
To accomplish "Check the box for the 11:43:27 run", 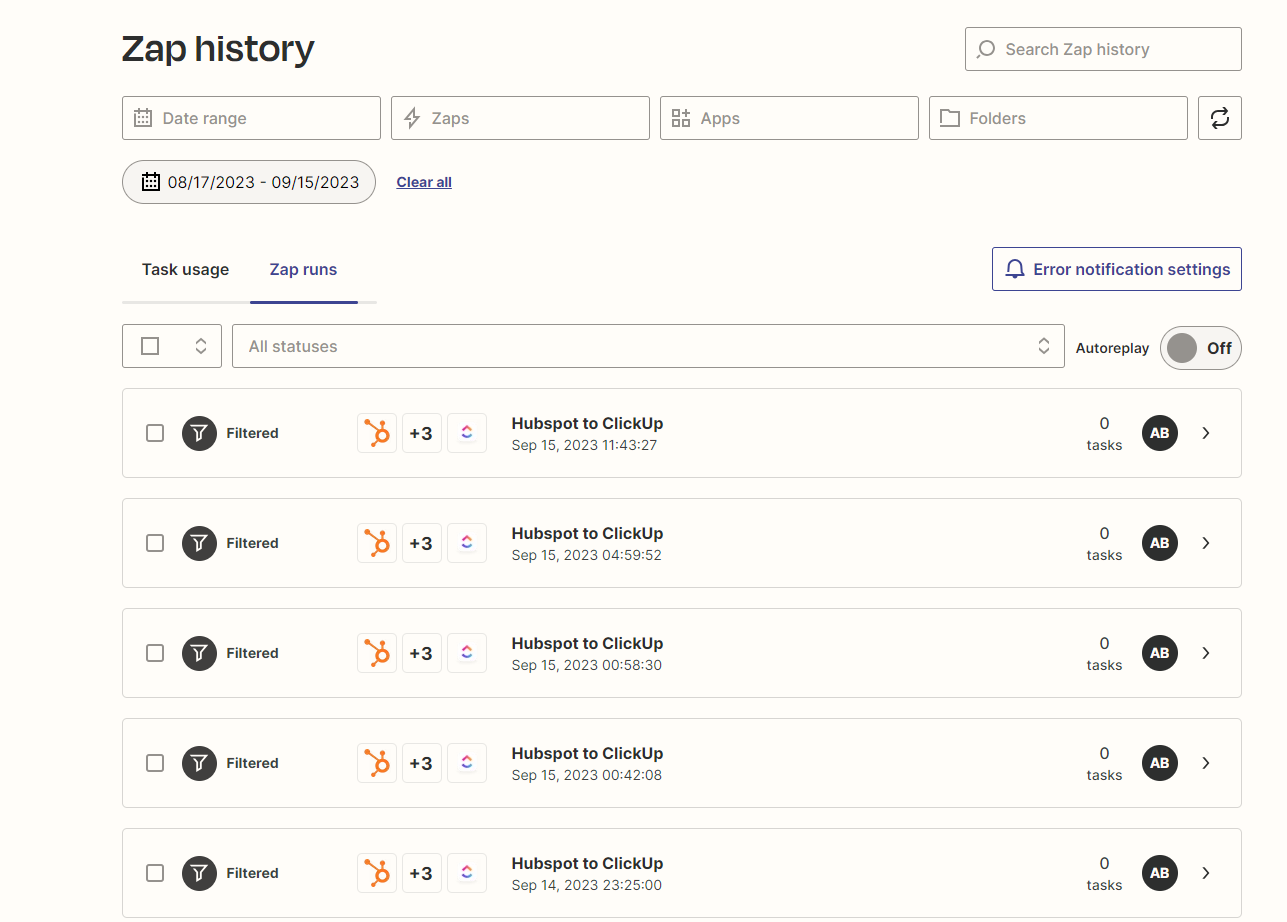I will 155,433.
